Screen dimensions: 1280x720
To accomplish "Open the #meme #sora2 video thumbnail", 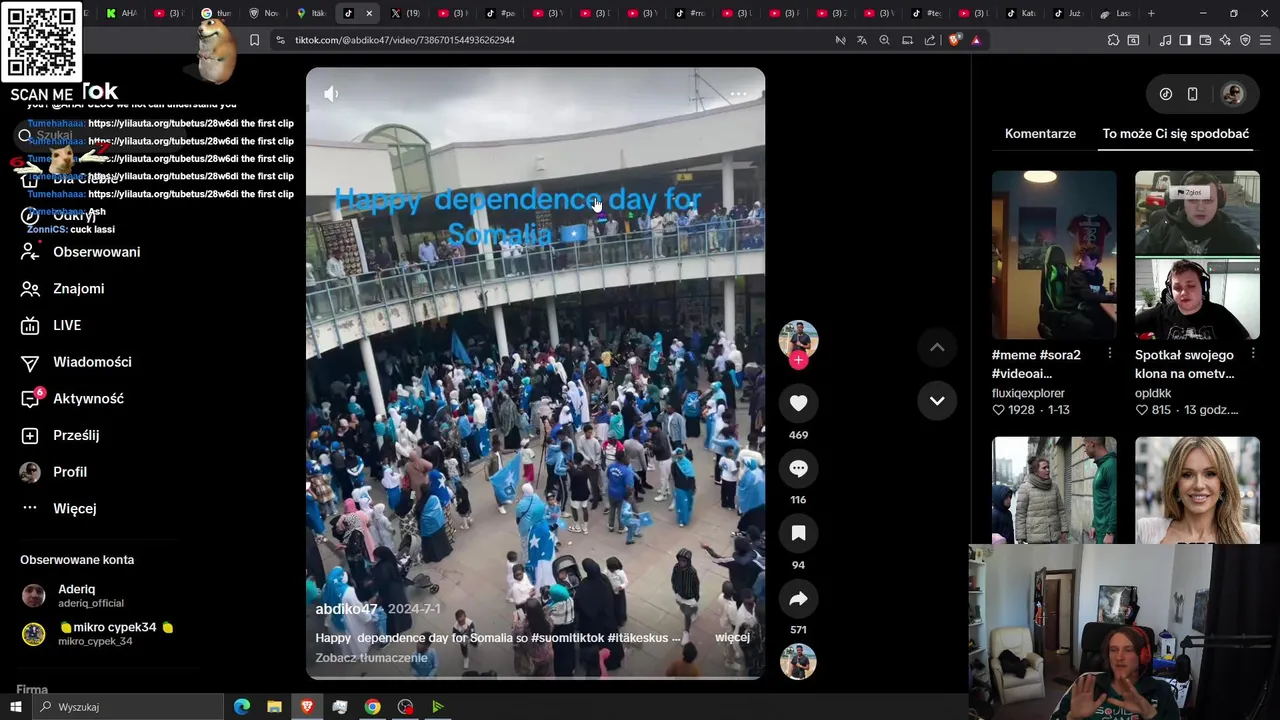I will click(x=1054, y=255).
